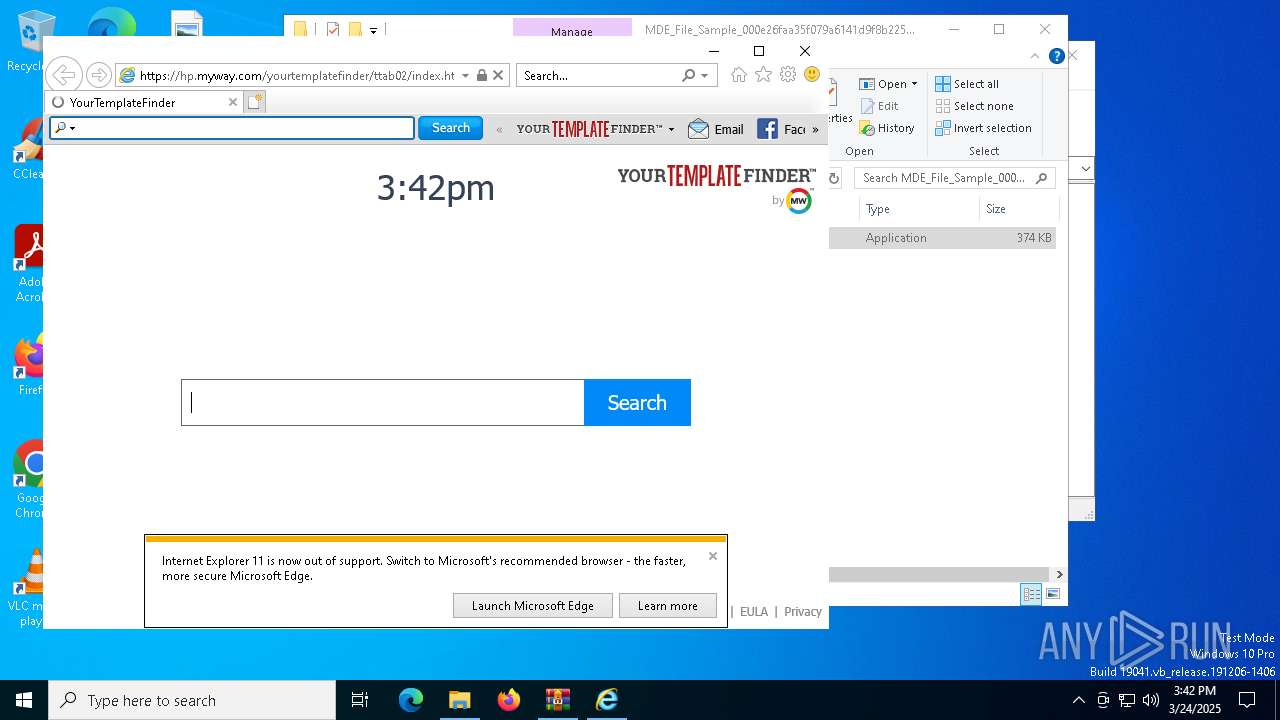Click the large page search field
Viewport: 1280px width, 720px height.
click(383, 402)
